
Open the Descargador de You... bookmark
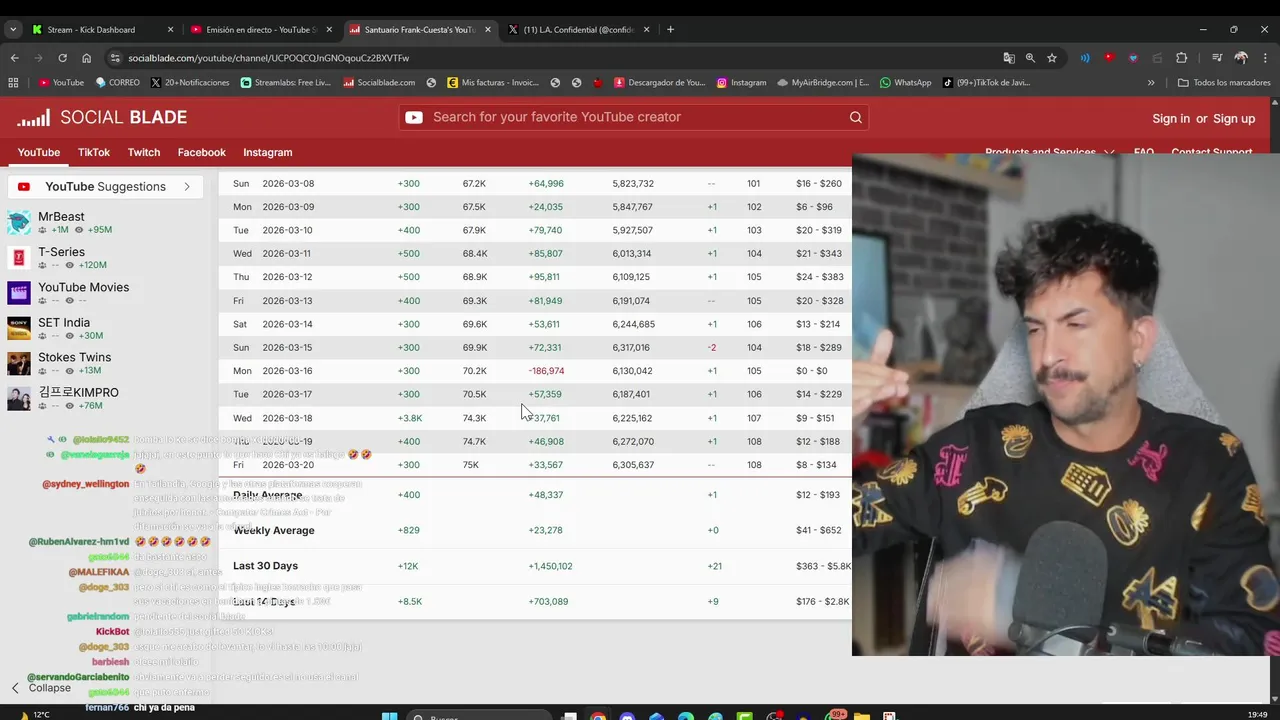point(660,83)
